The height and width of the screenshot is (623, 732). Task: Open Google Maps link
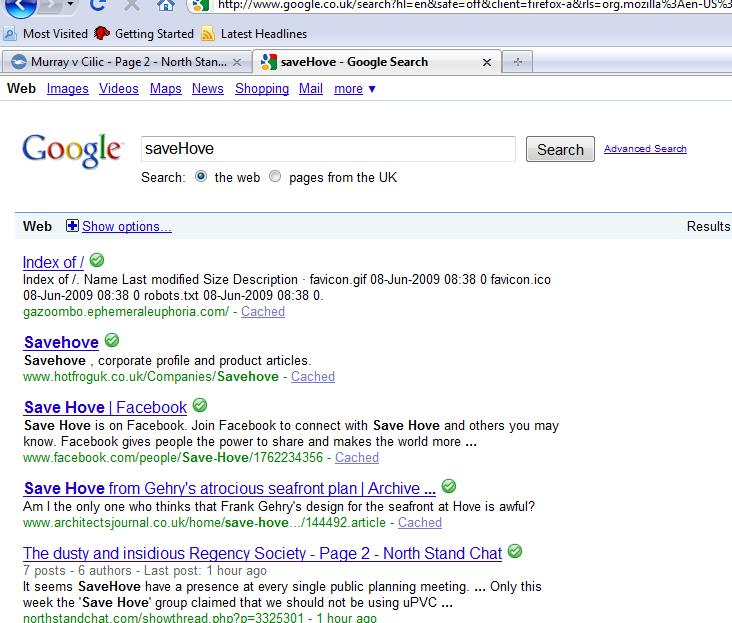(166, 88)
